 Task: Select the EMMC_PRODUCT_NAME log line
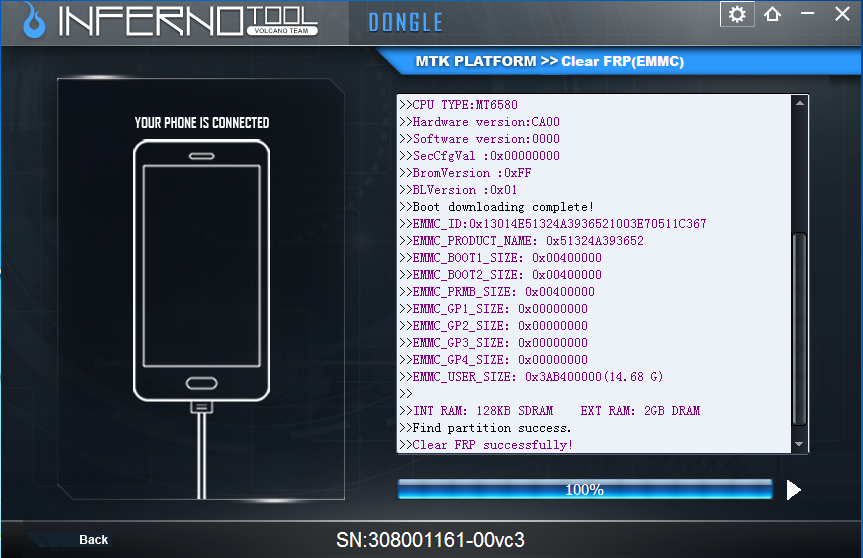tap(521, 240)
